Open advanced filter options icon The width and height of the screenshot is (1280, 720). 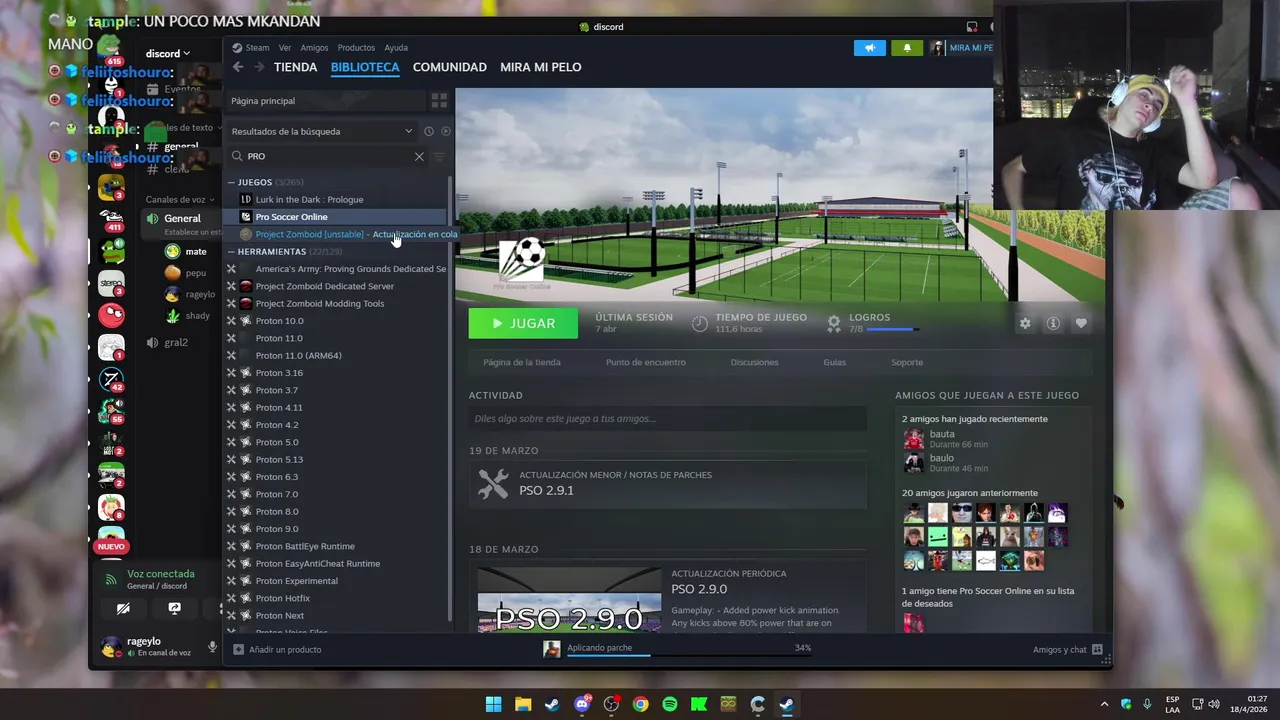pos(439,156)
